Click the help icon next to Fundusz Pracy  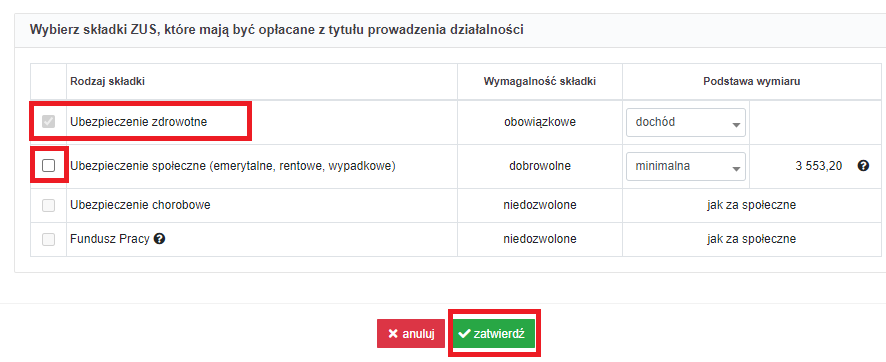(159, 239)
